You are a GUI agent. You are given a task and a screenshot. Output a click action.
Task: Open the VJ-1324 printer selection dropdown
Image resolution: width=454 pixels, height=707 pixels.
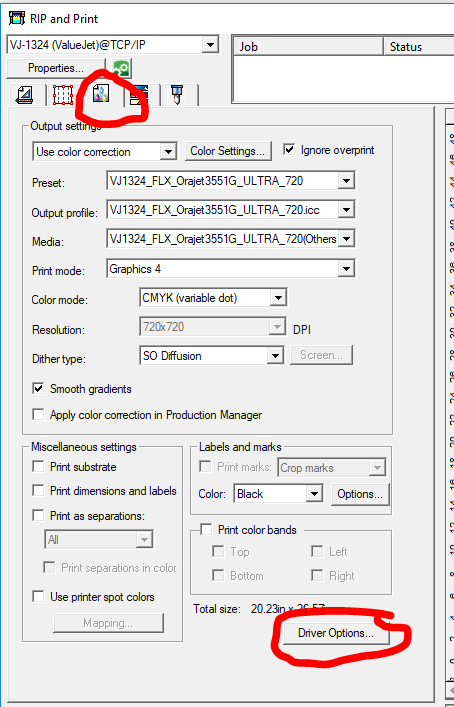click(x=113, y=45)
